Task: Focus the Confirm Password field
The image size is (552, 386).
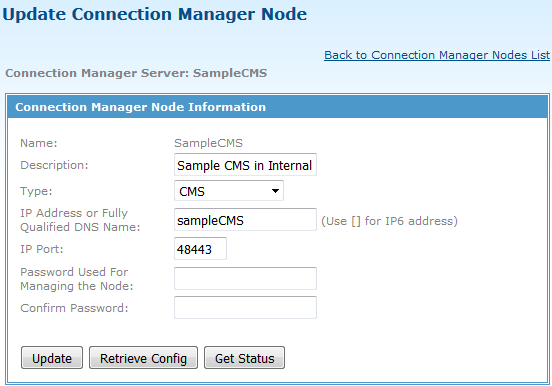Action: (245, 307)
